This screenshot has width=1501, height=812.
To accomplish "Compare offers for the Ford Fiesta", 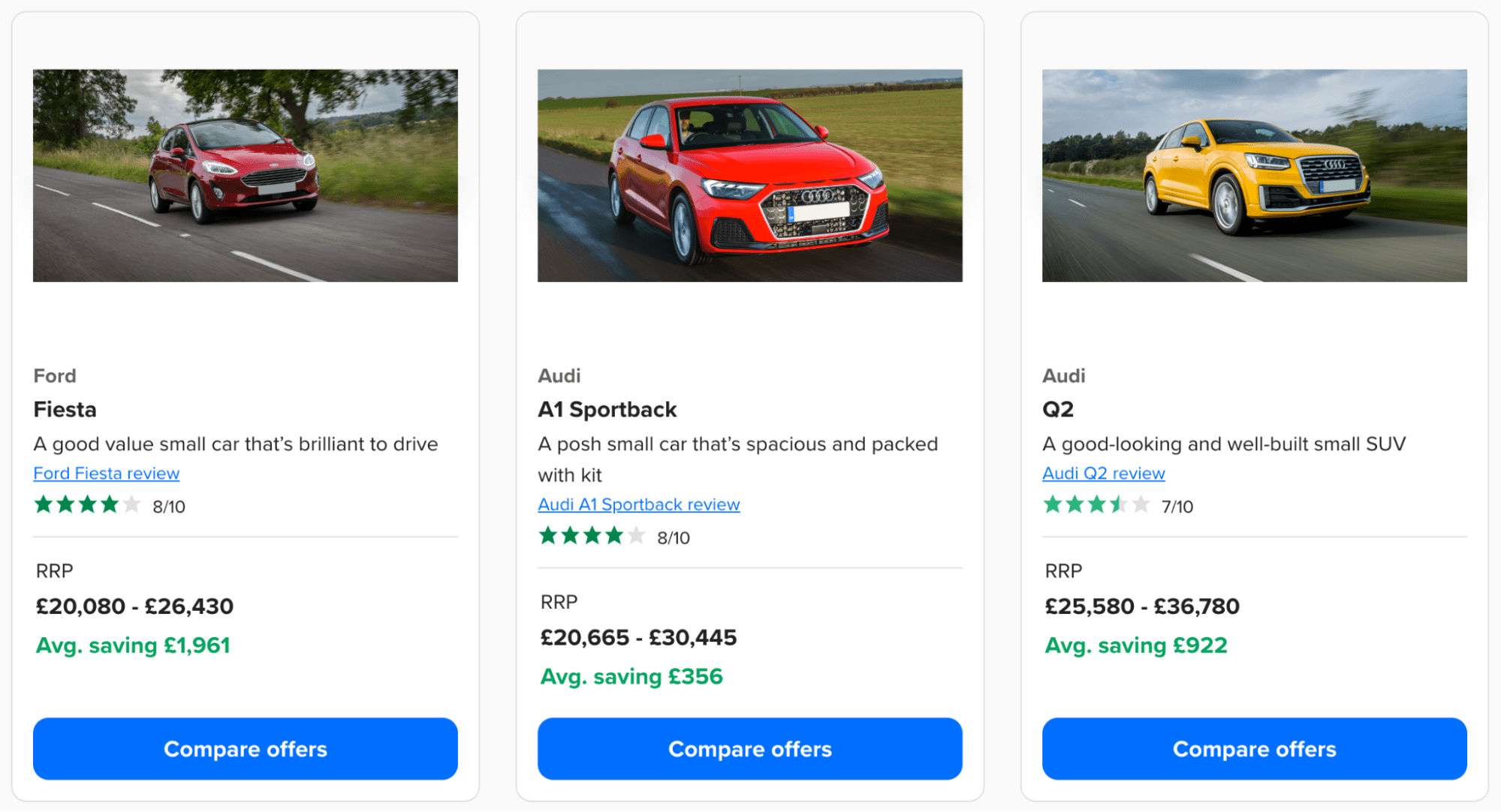I will (x=245, y=748).
